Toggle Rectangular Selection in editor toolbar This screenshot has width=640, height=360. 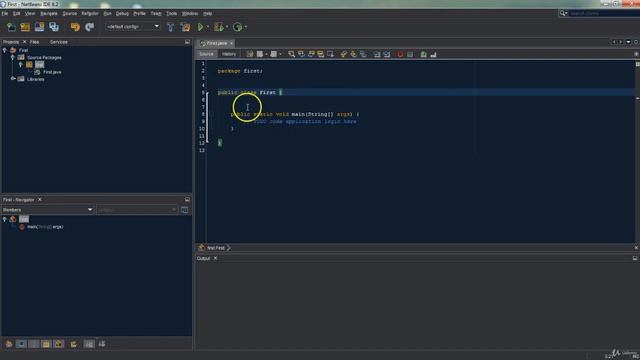click(x=331, y=54)
